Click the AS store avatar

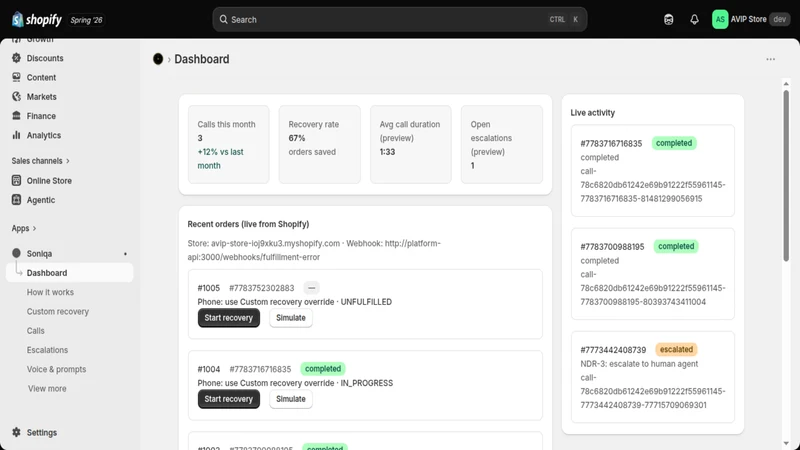[719, 19]
